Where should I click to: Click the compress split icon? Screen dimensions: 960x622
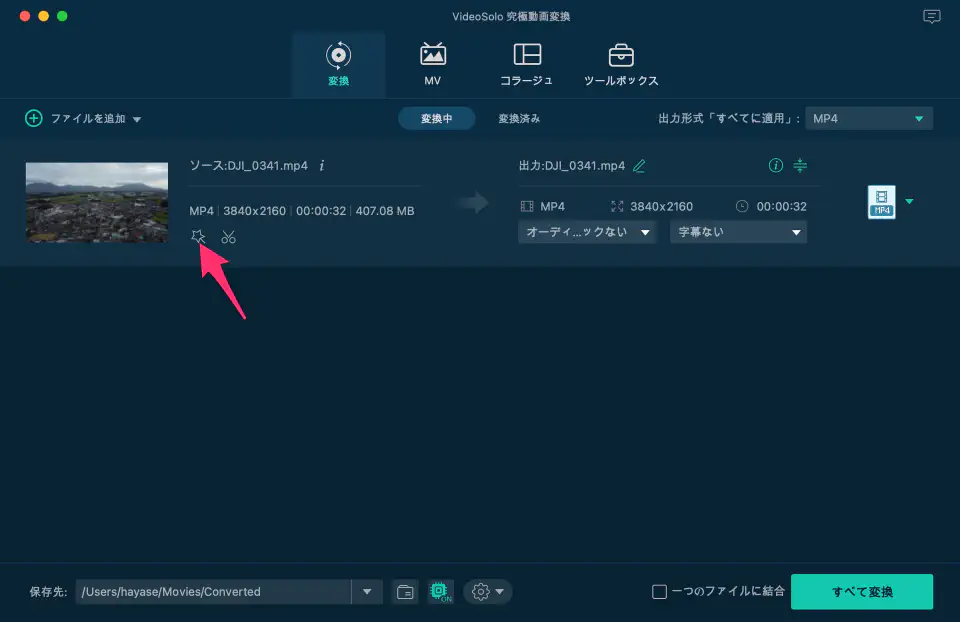800,166
